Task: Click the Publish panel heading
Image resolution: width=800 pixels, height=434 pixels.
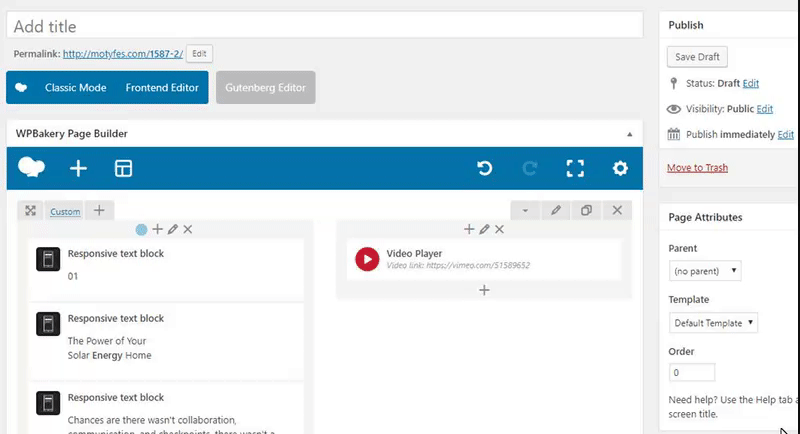Action: [686, 25]
